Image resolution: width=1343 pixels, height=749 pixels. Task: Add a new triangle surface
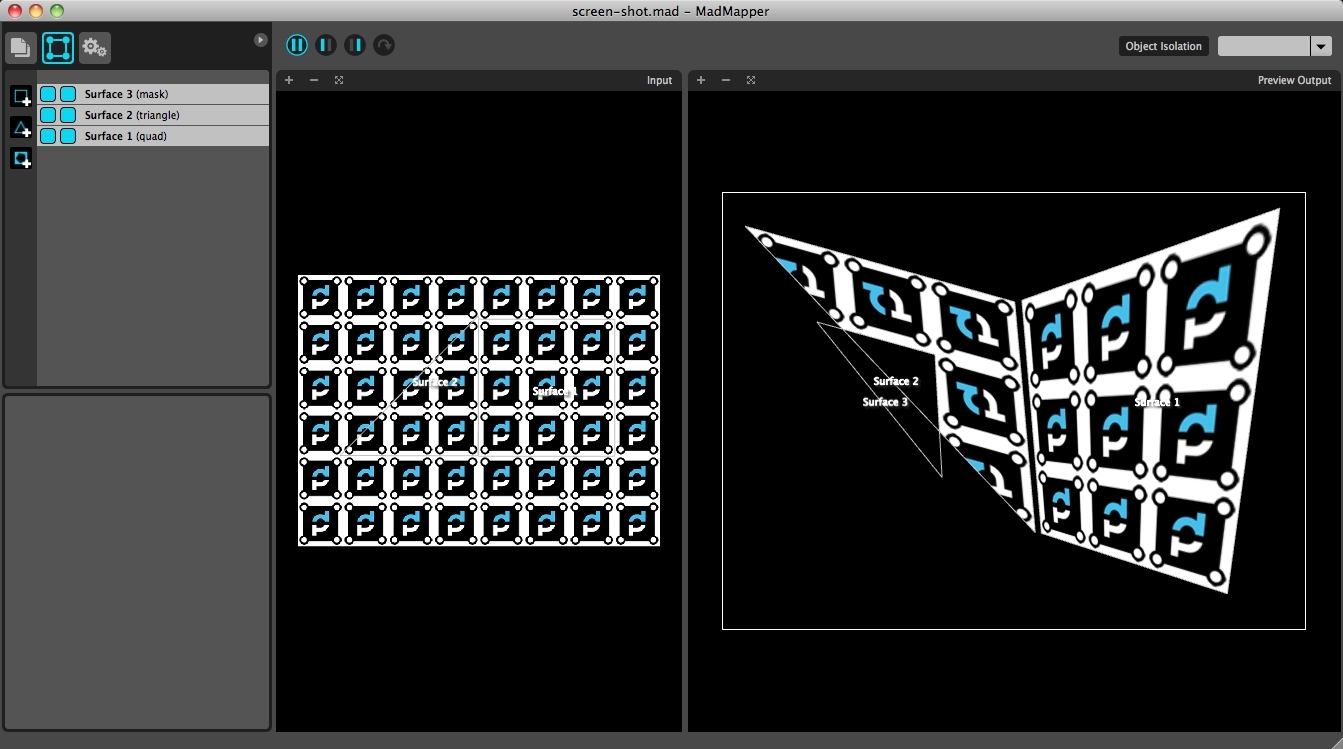(21, 128)
